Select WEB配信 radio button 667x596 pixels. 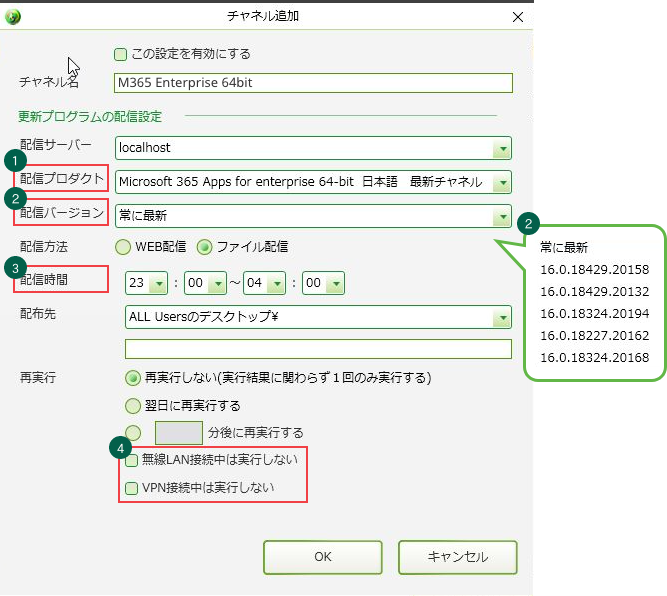click(x=123, y=247)
